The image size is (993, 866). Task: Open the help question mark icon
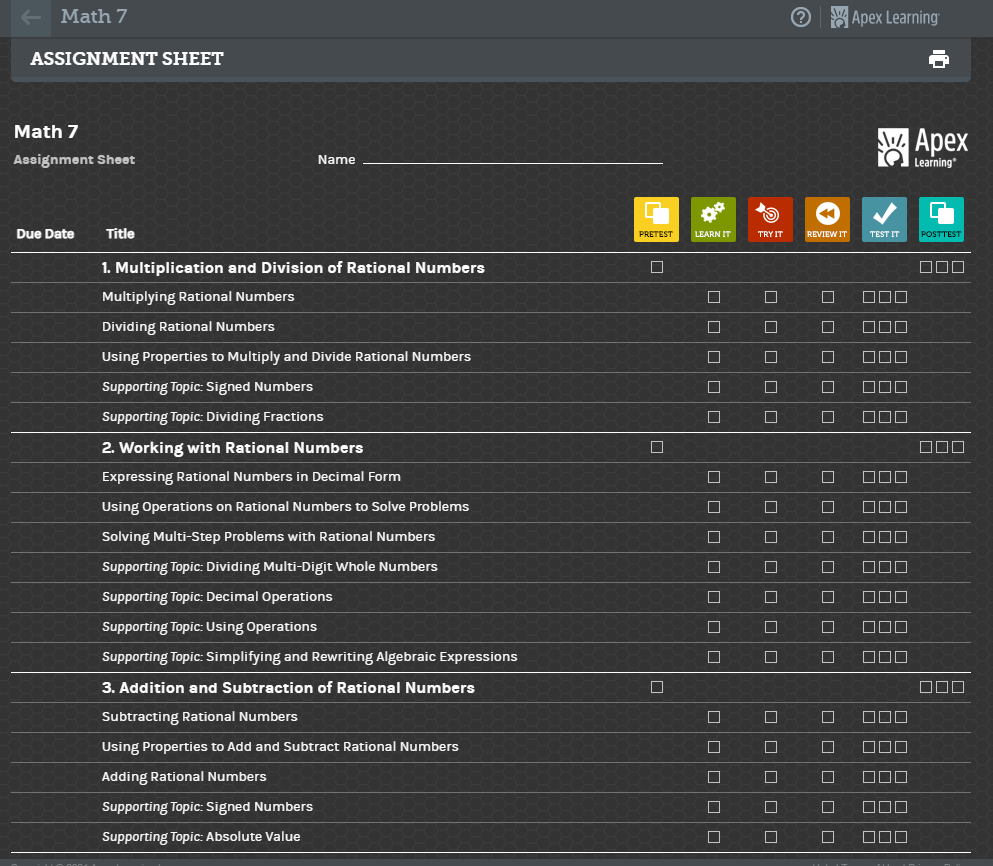pyautogui.click(x=800, y=17)
